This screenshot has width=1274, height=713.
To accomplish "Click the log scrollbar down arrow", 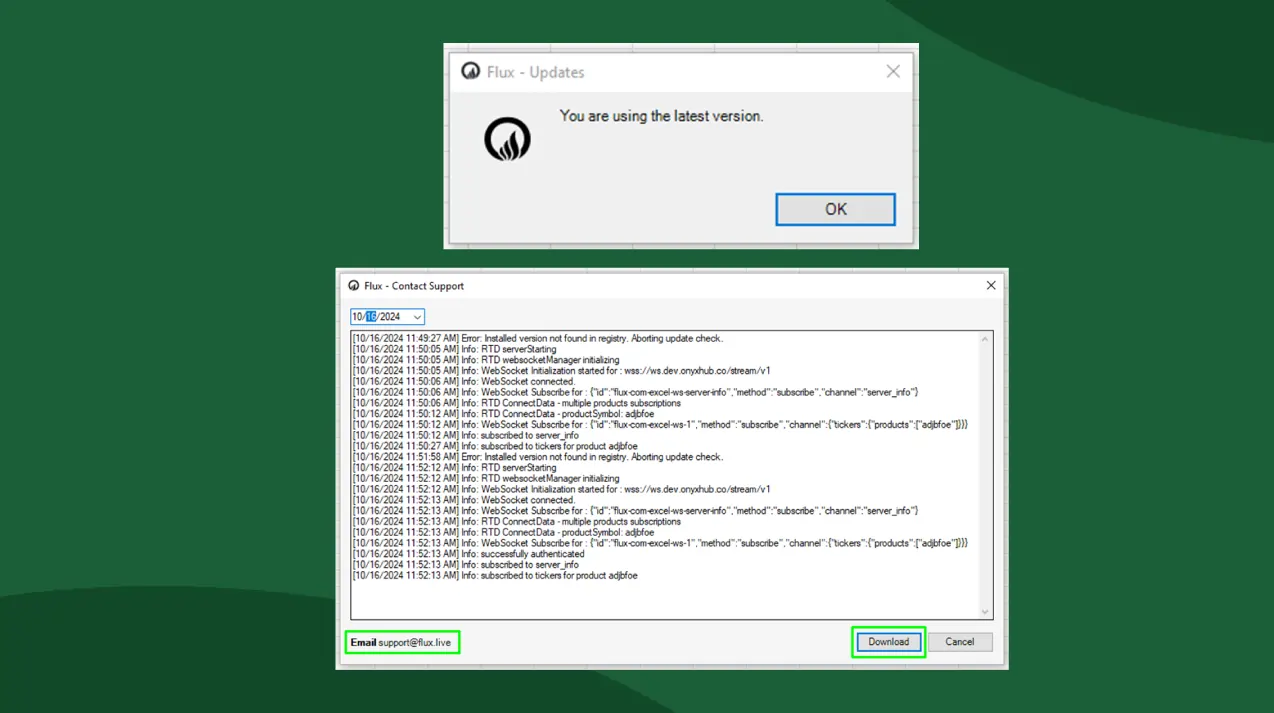I will coord(985,611).
